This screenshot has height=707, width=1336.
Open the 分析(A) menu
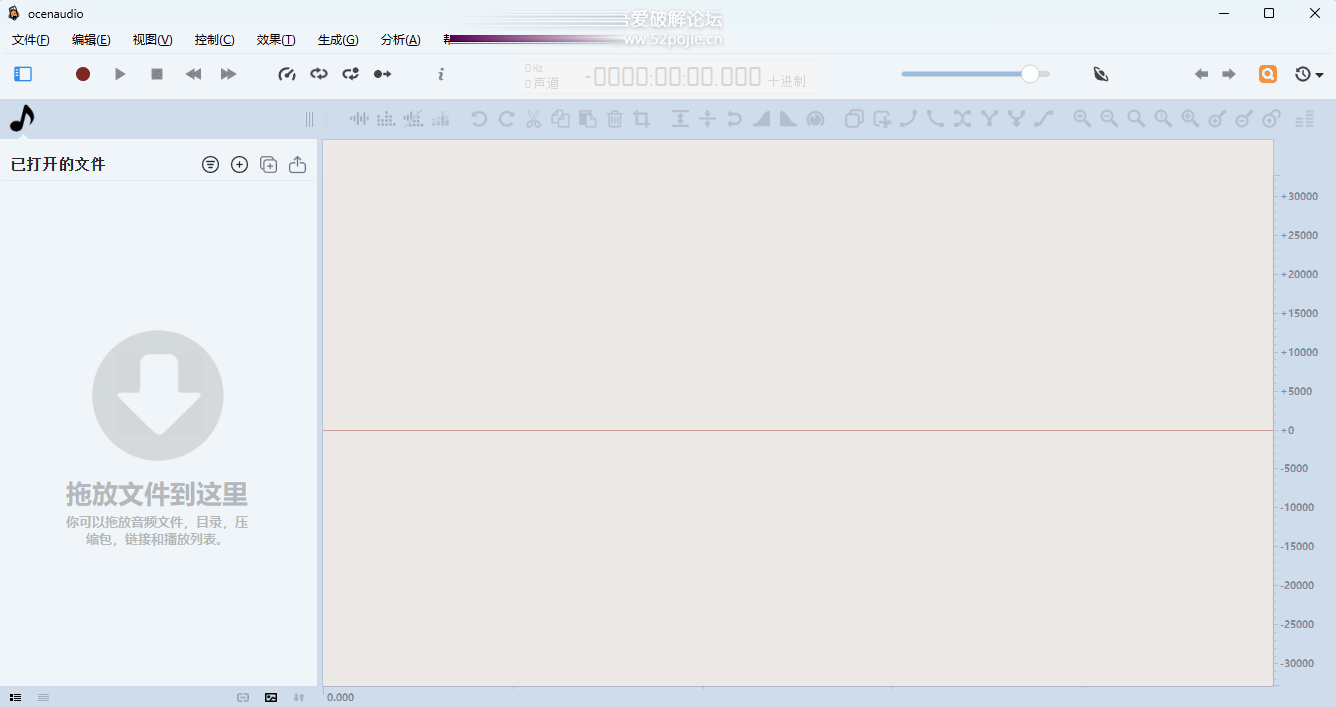[401, 40]
